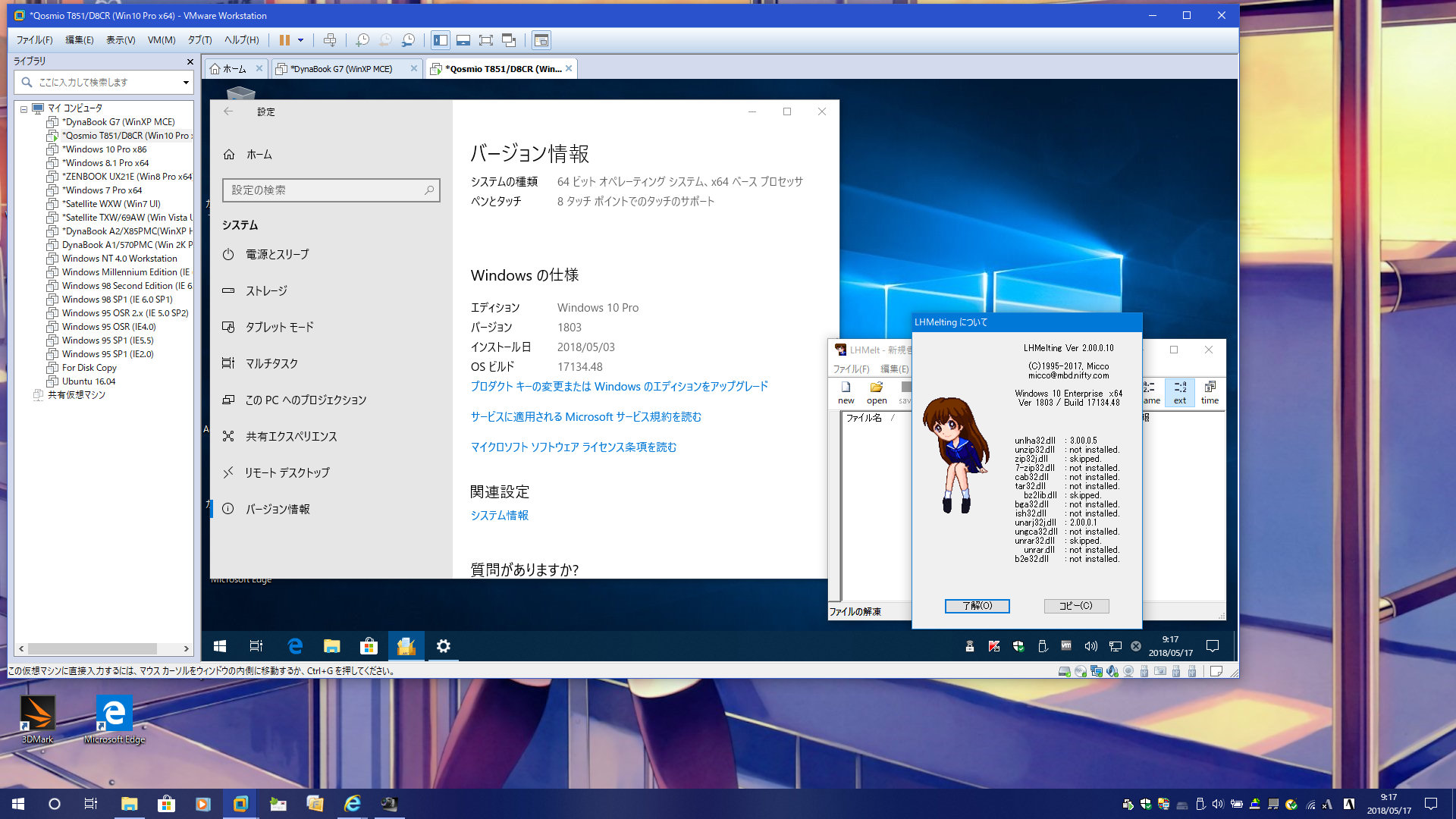Pause the virtual machine with the orange button

(x=284, y=40)
